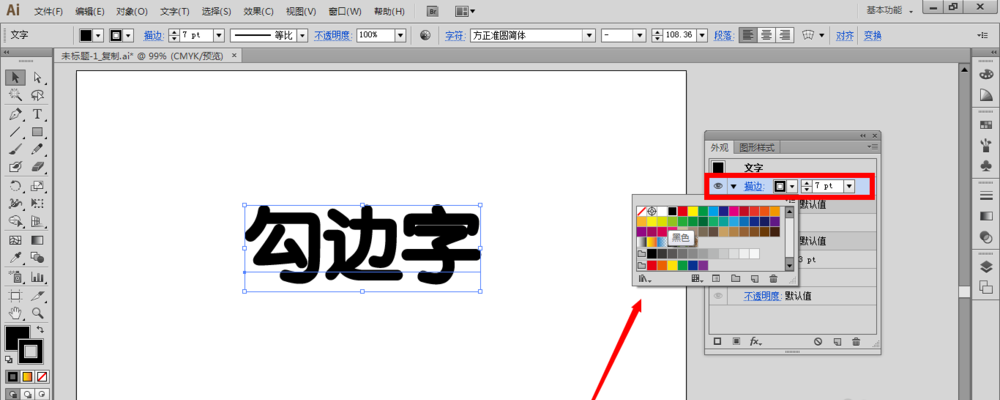This screenshot has width=1000, height=400.
Task: Add new effect with fx button
Action: 755,342
